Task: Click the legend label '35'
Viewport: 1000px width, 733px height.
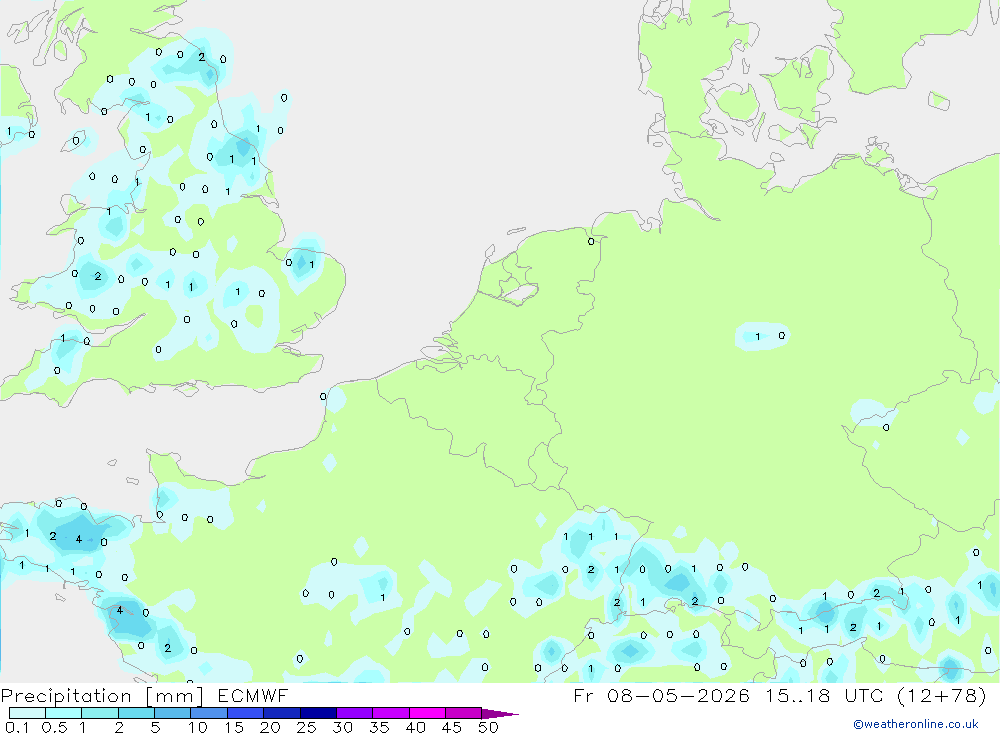Action: (x=379, y=727)
